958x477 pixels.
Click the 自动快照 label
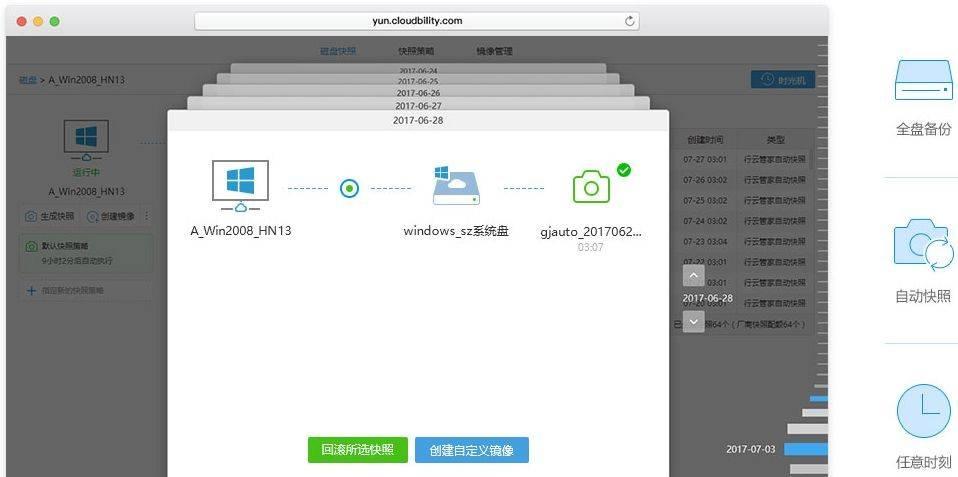tap(923, 297)
